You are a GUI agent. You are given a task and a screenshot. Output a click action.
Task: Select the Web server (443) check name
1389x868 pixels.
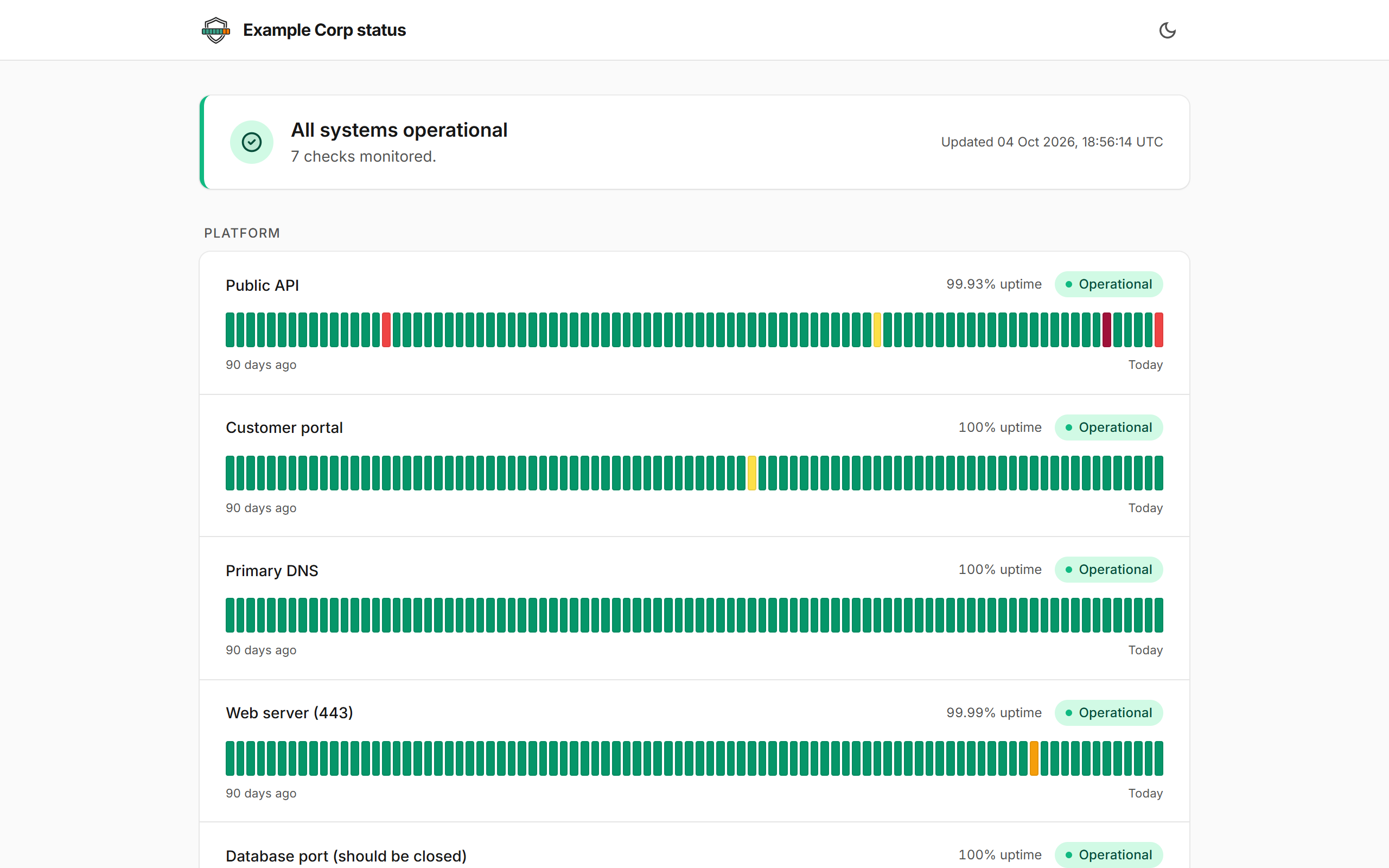(x=289, y=713)
